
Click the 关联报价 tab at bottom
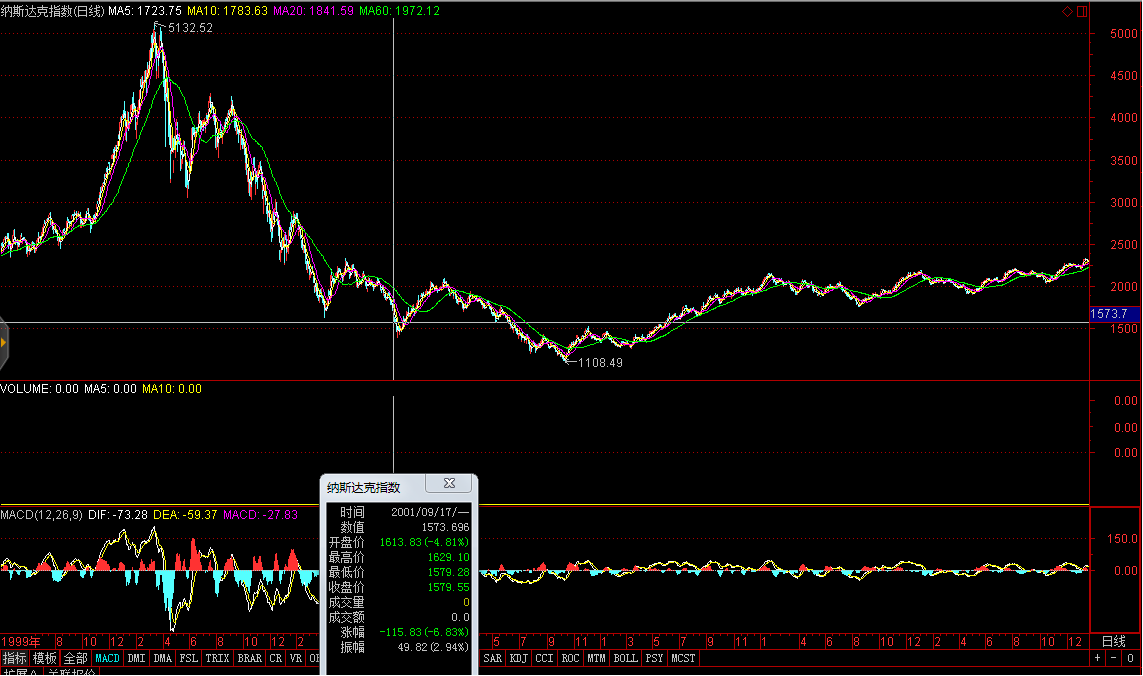click(x=71, y=672)
